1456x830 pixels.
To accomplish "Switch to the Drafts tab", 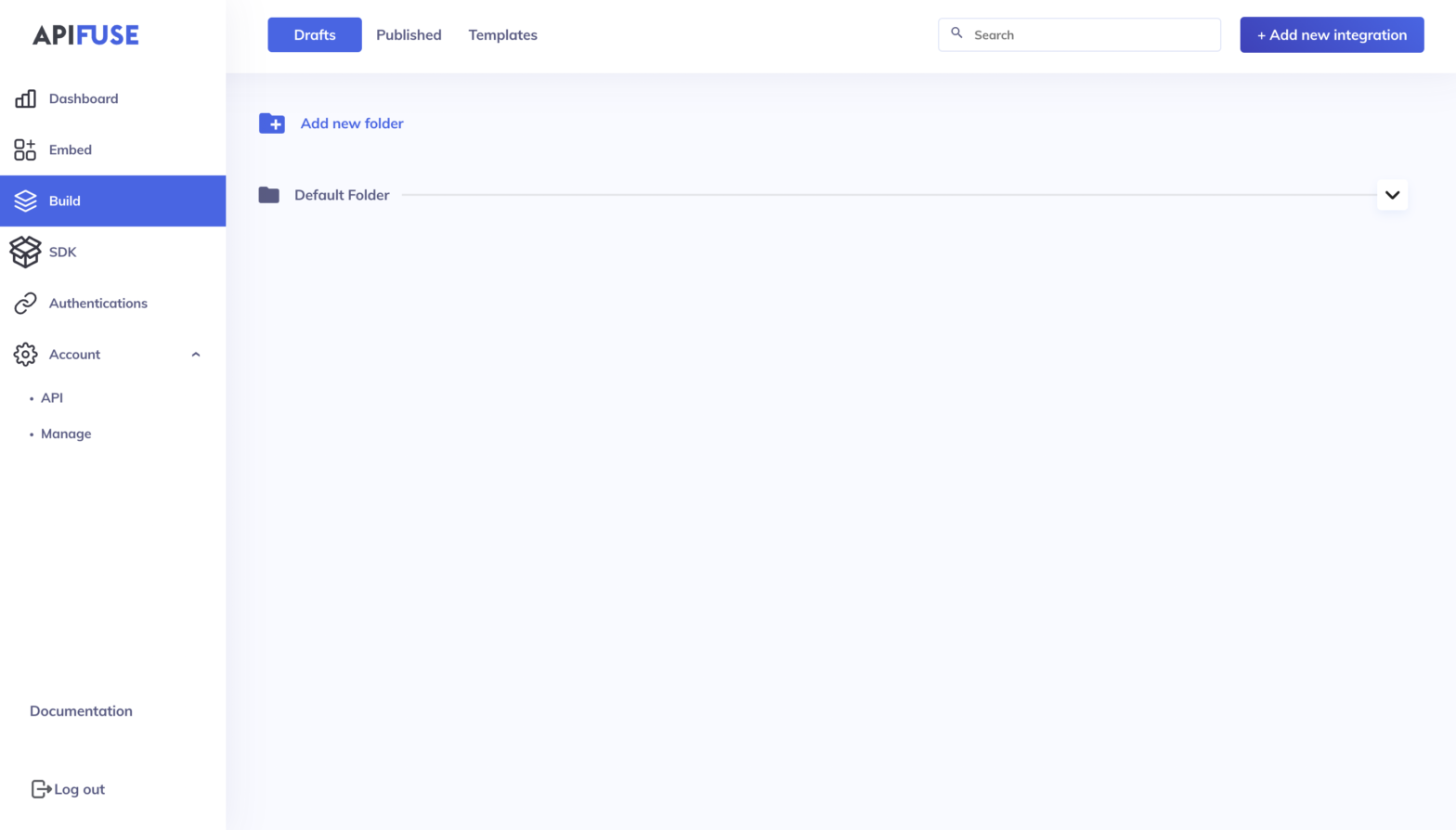I will point(315,34).
